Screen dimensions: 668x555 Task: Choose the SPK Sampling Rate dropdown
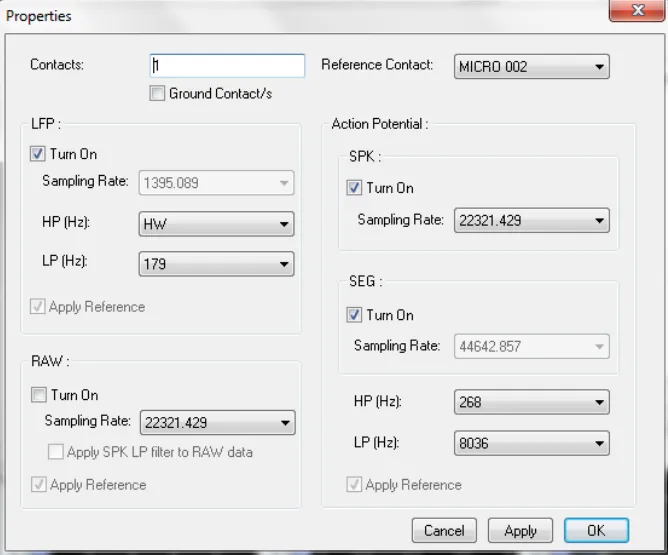tap(531, 221)
